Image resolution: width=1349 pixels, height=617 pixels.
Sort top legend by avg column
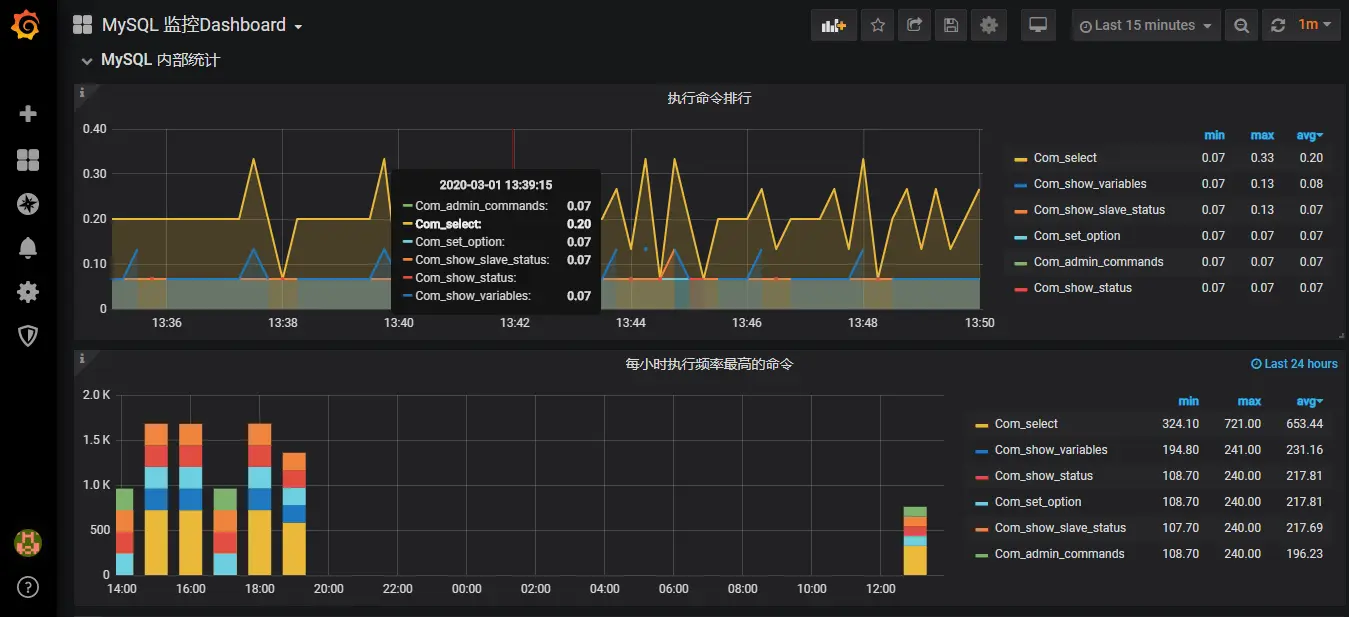point(1311,135)
